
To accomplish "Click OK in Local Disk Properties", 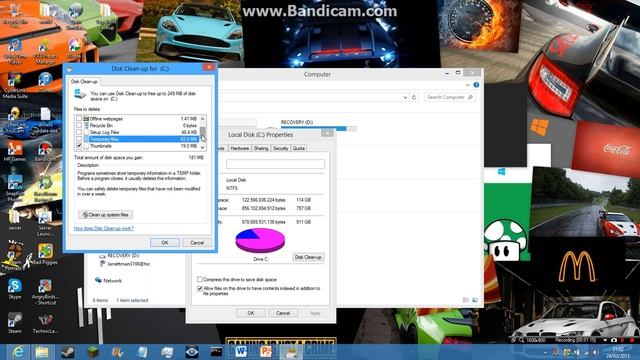I will tap(251, 313).
